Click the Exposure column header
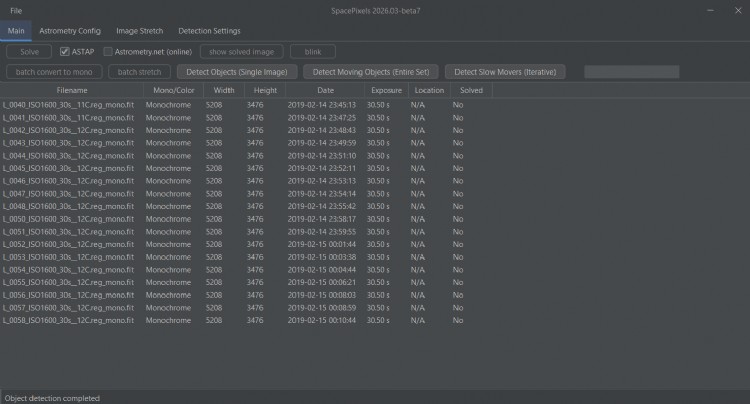This screenshot has height=404, width=750. [x=386, y=90]
